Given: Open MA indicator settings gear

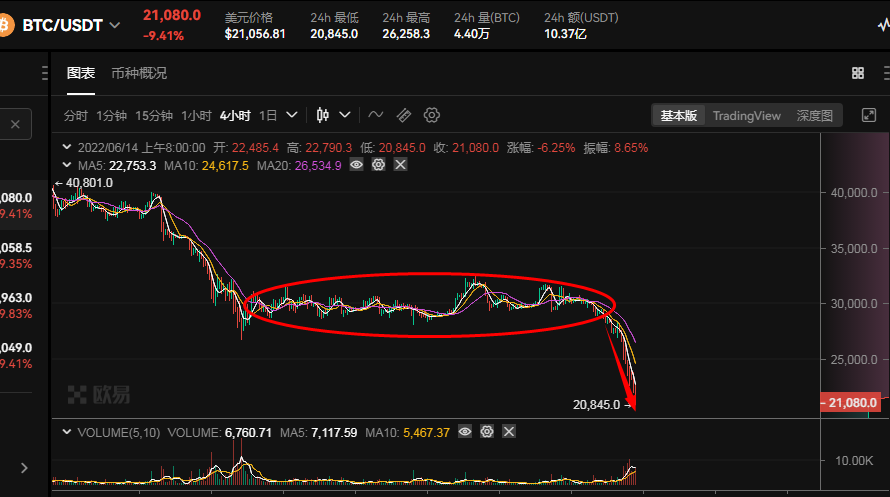Looking at the screenshot, I should pyautogui.click(x=378, y=165).
